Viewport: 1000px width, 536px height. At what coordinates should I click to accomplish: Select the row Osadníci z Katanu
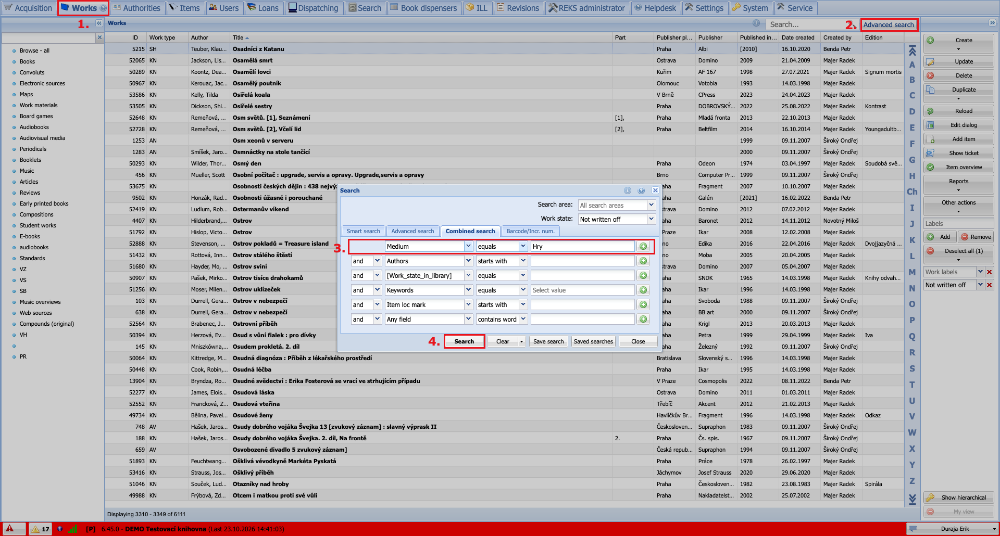(x=504, y=48)
